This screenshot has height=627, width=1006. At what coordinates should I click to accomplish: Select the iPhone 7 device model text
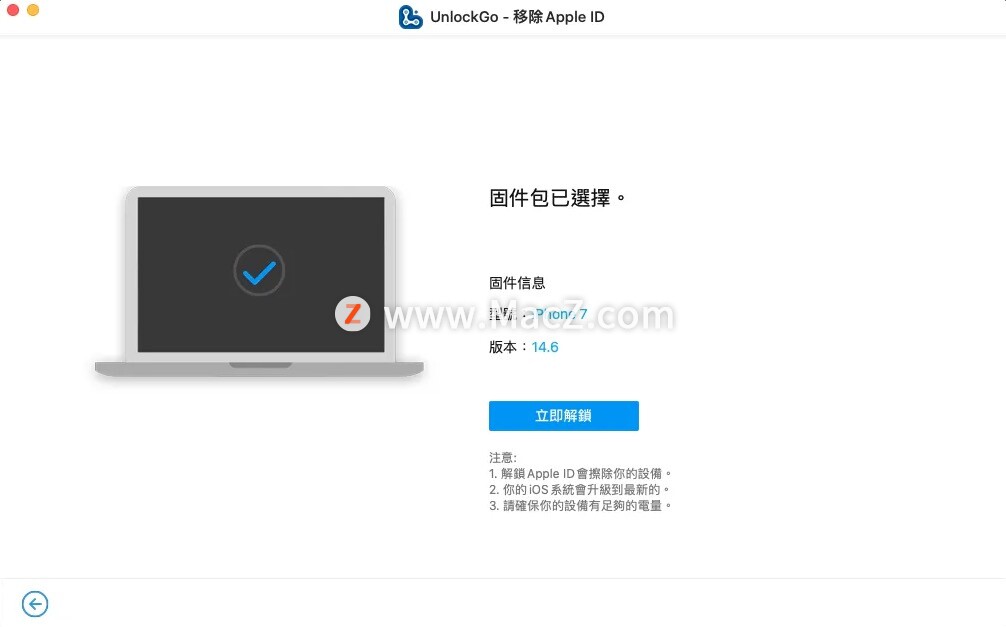click(x=559, y=314)
